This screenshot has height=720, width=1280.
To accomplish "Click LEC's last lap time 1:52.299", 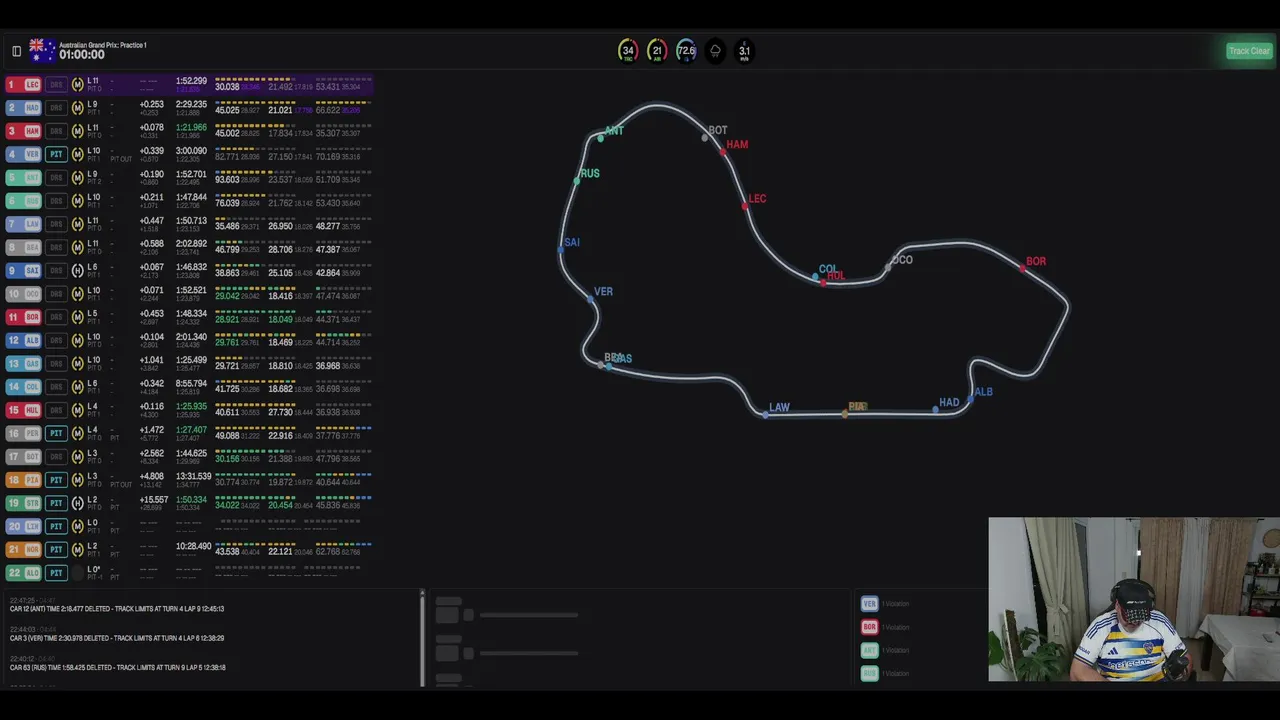I will click(191, 81).
